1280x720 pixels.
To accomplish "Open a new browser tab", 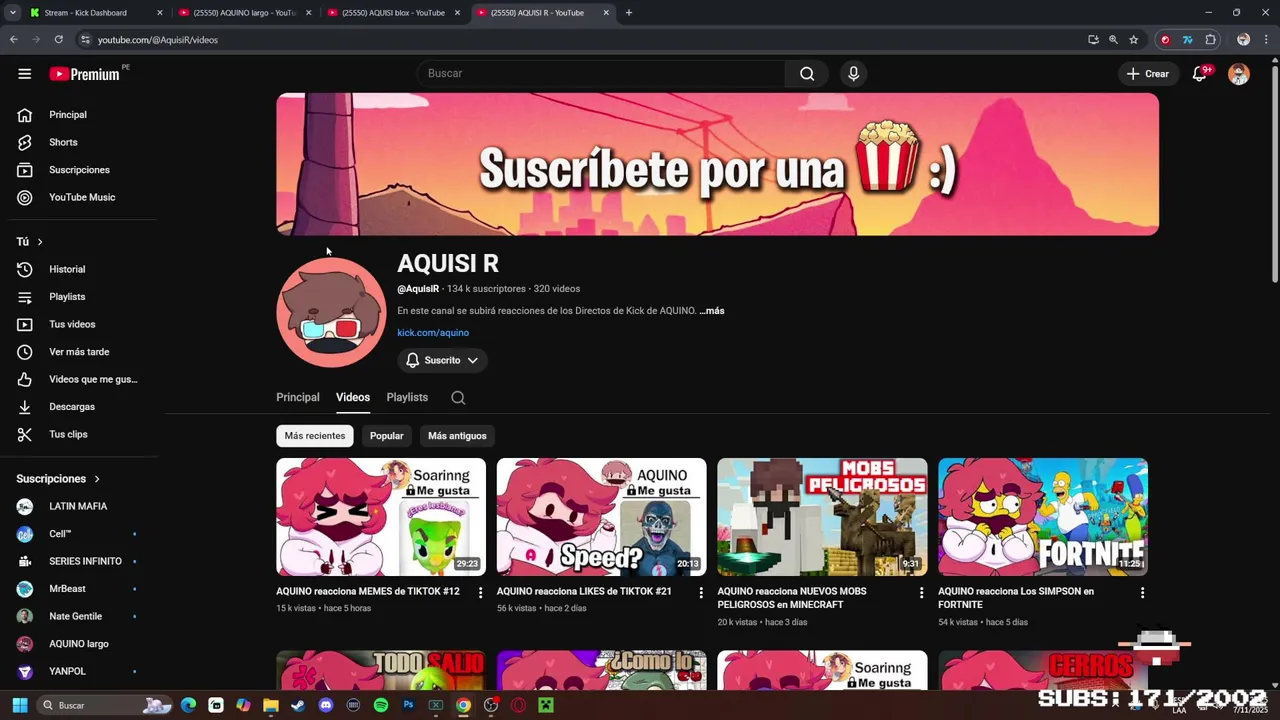I will [x=628, y=13].
